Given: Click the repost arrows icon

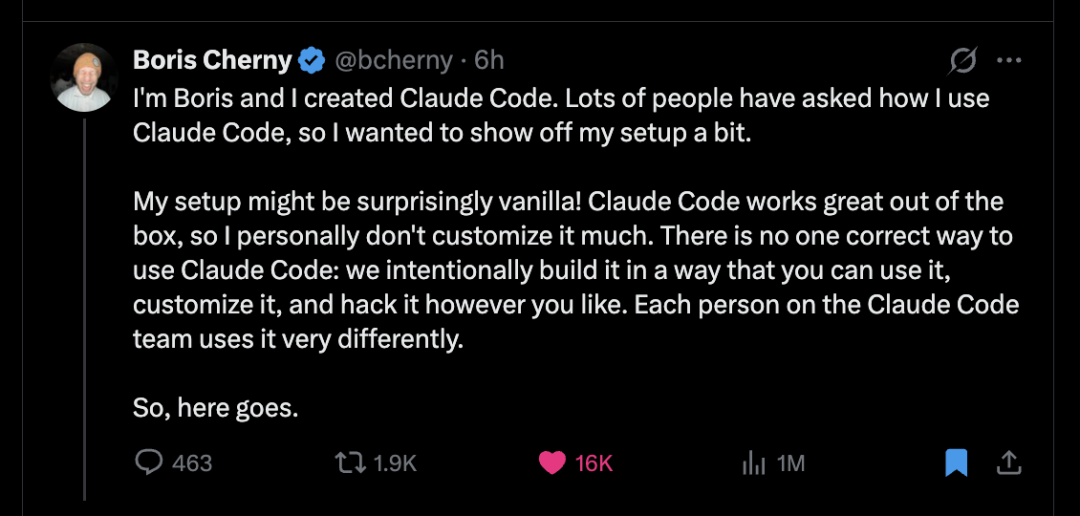Looking at the screenshot, I should 349,462.
